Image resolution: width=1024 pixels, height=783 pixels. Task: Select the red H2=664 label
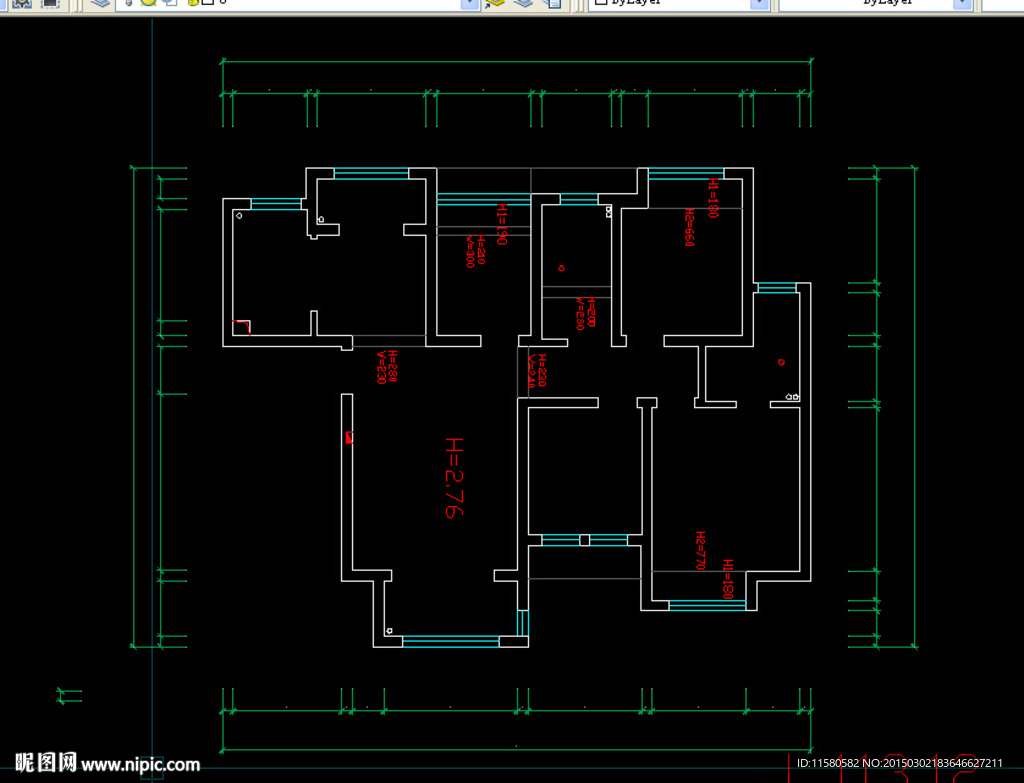(689, 228)
